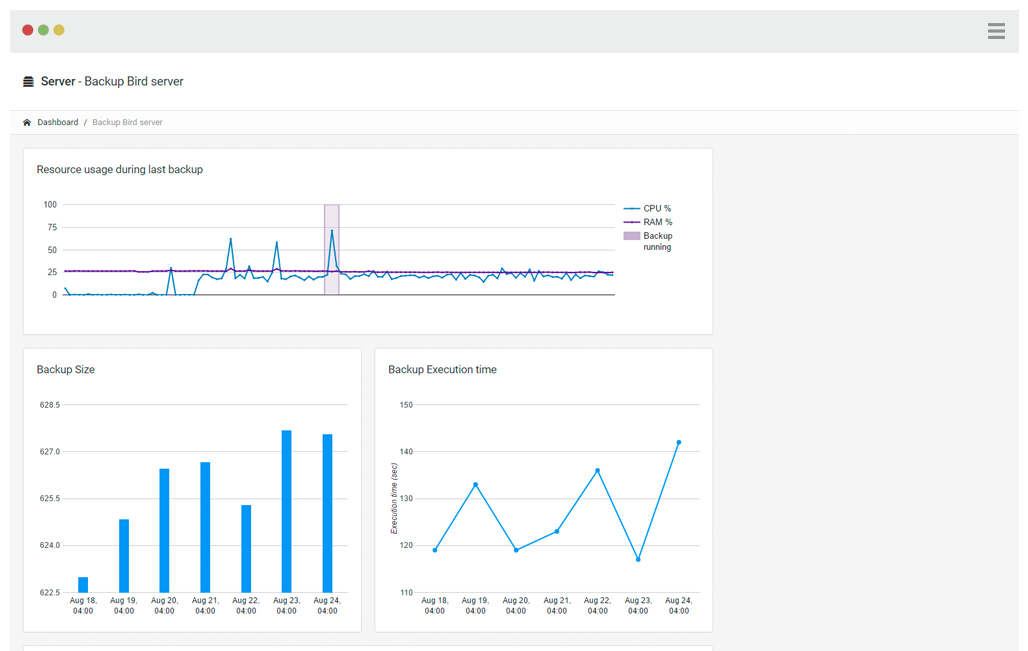Click the Resource usage during last backup title
The height and width of the screenshot is (651, 1028).
(x=120, y=170)
